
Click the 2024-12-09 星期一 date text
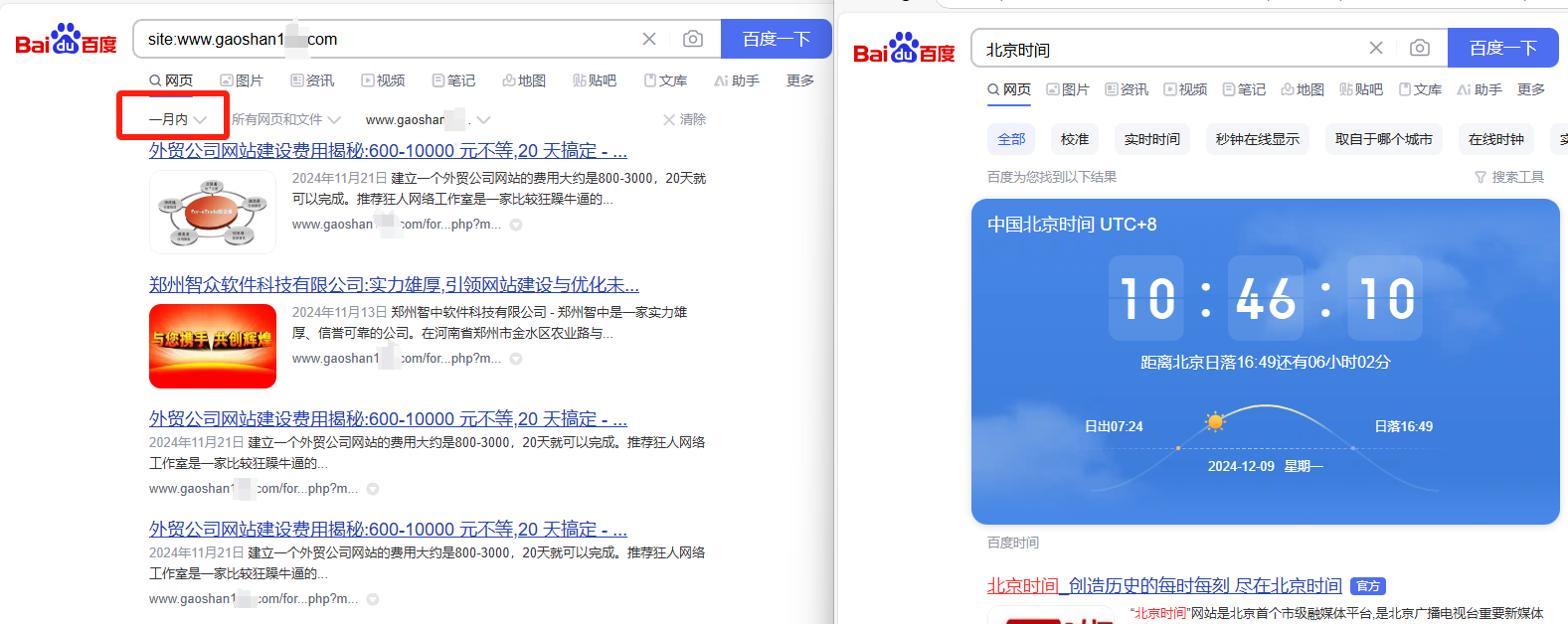click(1266, 466)
